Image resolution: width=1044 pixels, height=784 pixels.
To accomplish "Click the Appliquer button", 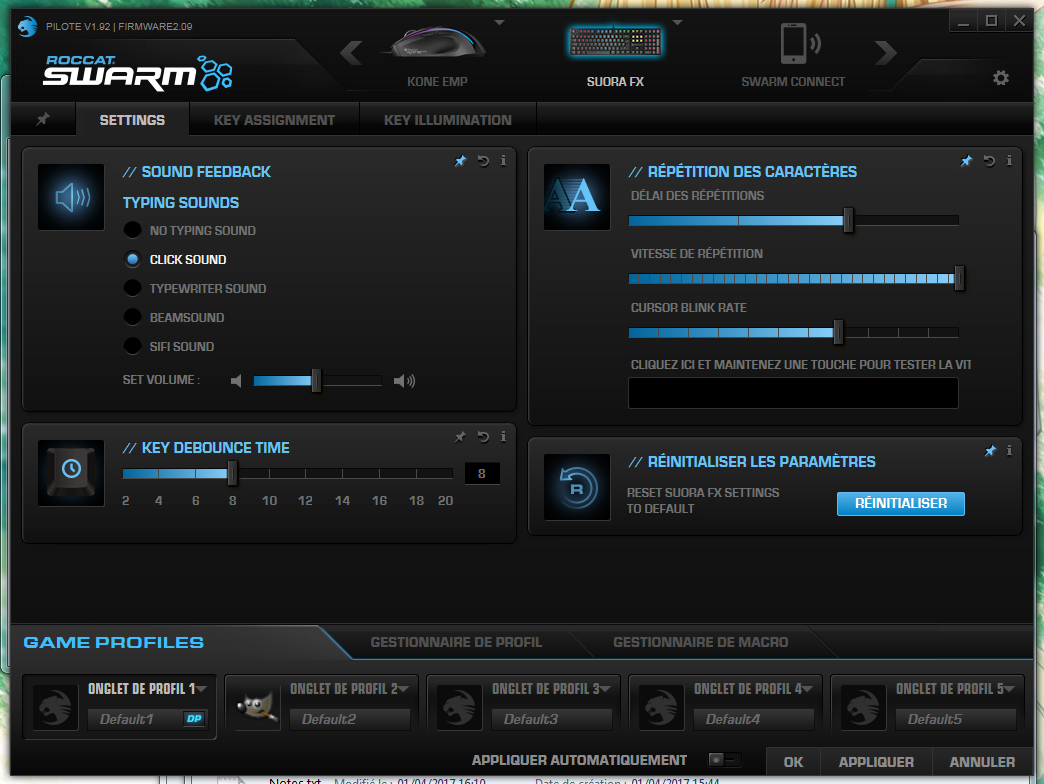I will (876, 762).
